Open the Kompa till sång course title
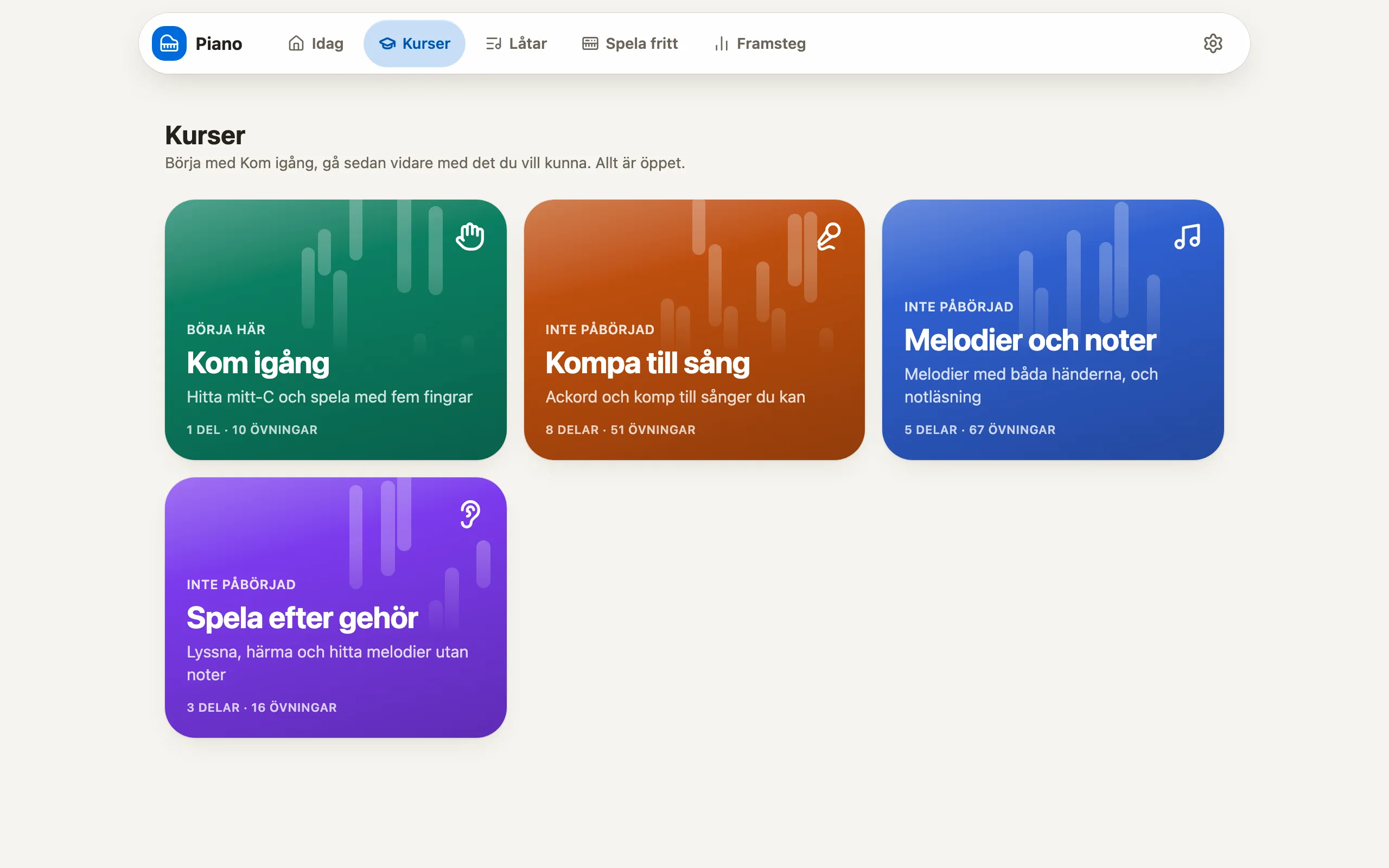 [x=647, y=363]
